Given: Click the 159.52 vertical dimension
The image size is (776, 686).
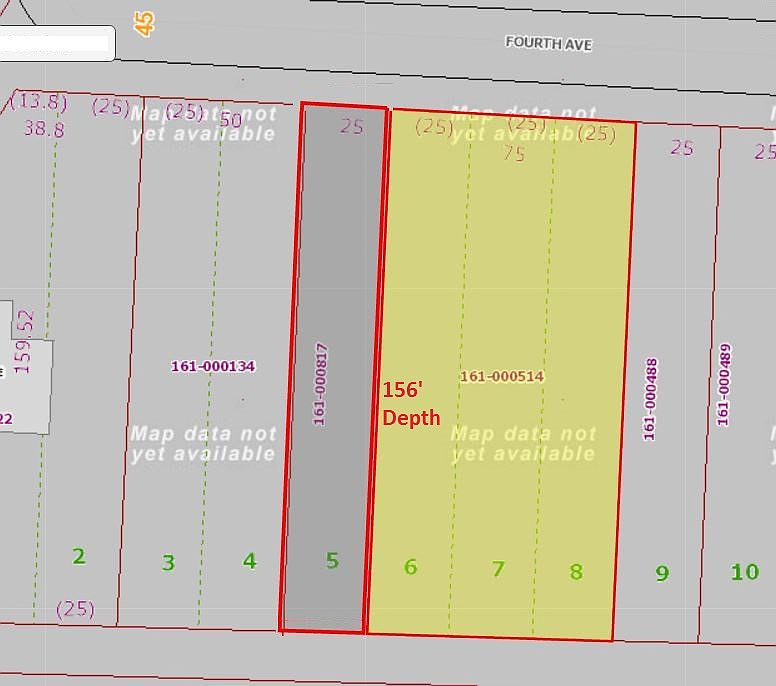Looking at the screenshot, I should 24,342.
